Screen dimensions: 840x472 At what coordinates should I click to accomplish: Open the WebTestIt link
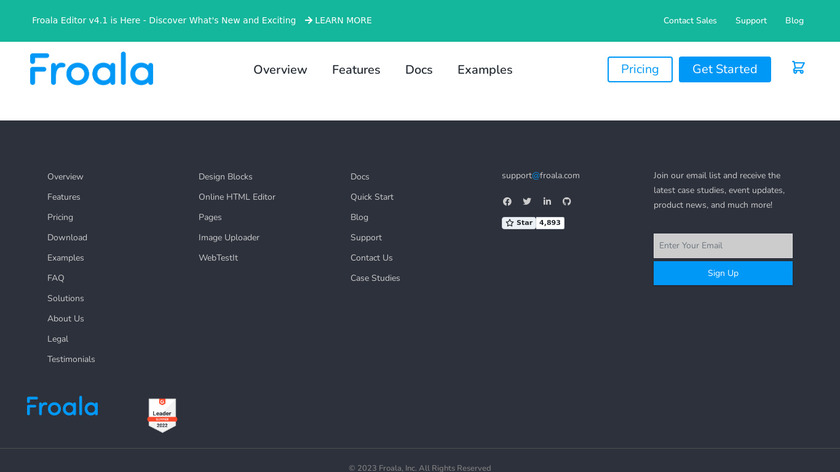tap(218, 258)
